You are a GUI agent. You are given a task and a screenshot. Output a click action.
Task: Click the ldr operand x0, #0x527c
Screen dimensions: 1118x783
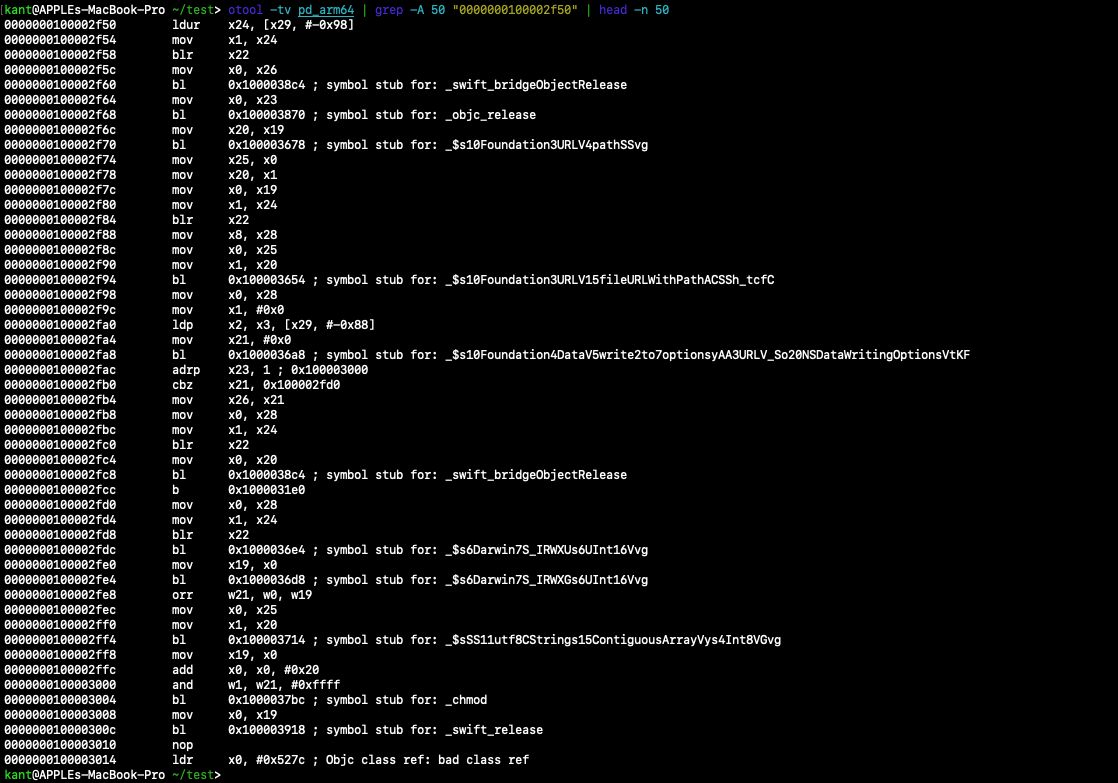(x=267, y=760)
